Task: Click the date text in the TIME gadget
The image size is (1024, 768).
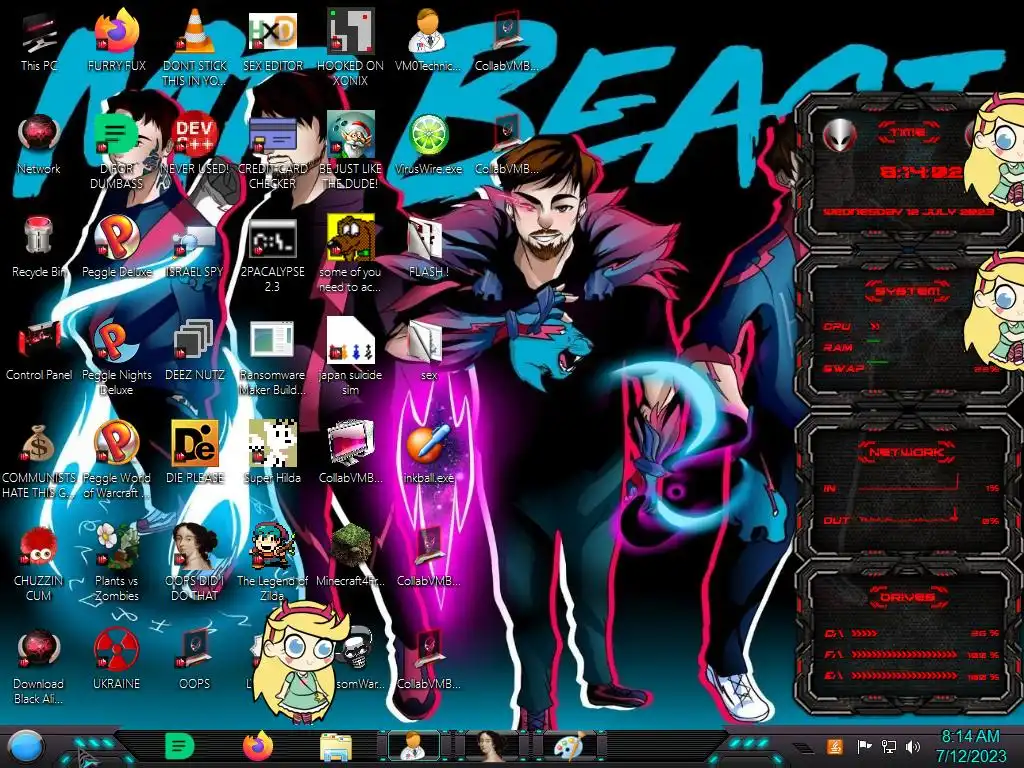Action: tap(908, 212)
